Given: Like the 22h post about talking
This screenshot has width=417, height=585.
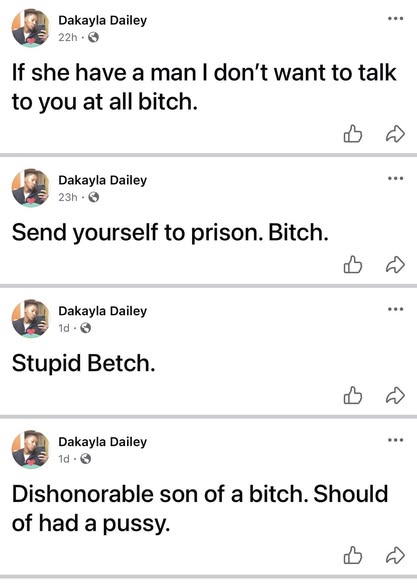Looking at the screenshot, I should click(x=353, y=134).
